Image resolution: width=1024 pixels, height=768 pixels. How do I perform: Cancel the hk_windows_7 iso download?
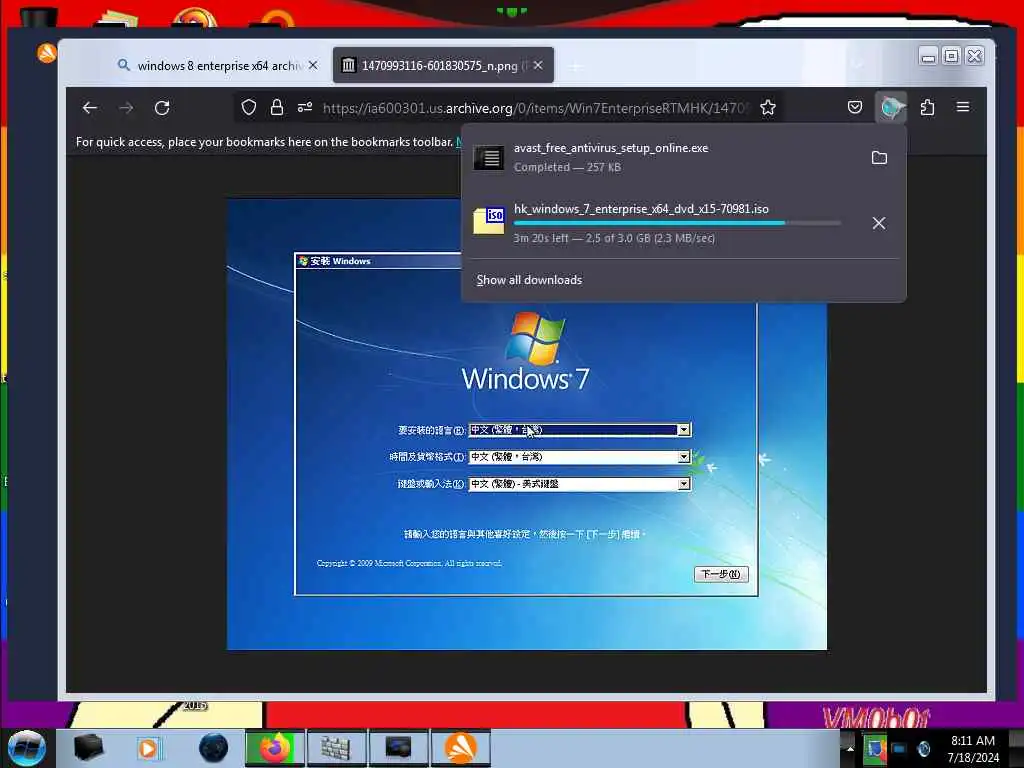[x=879, y=223]
